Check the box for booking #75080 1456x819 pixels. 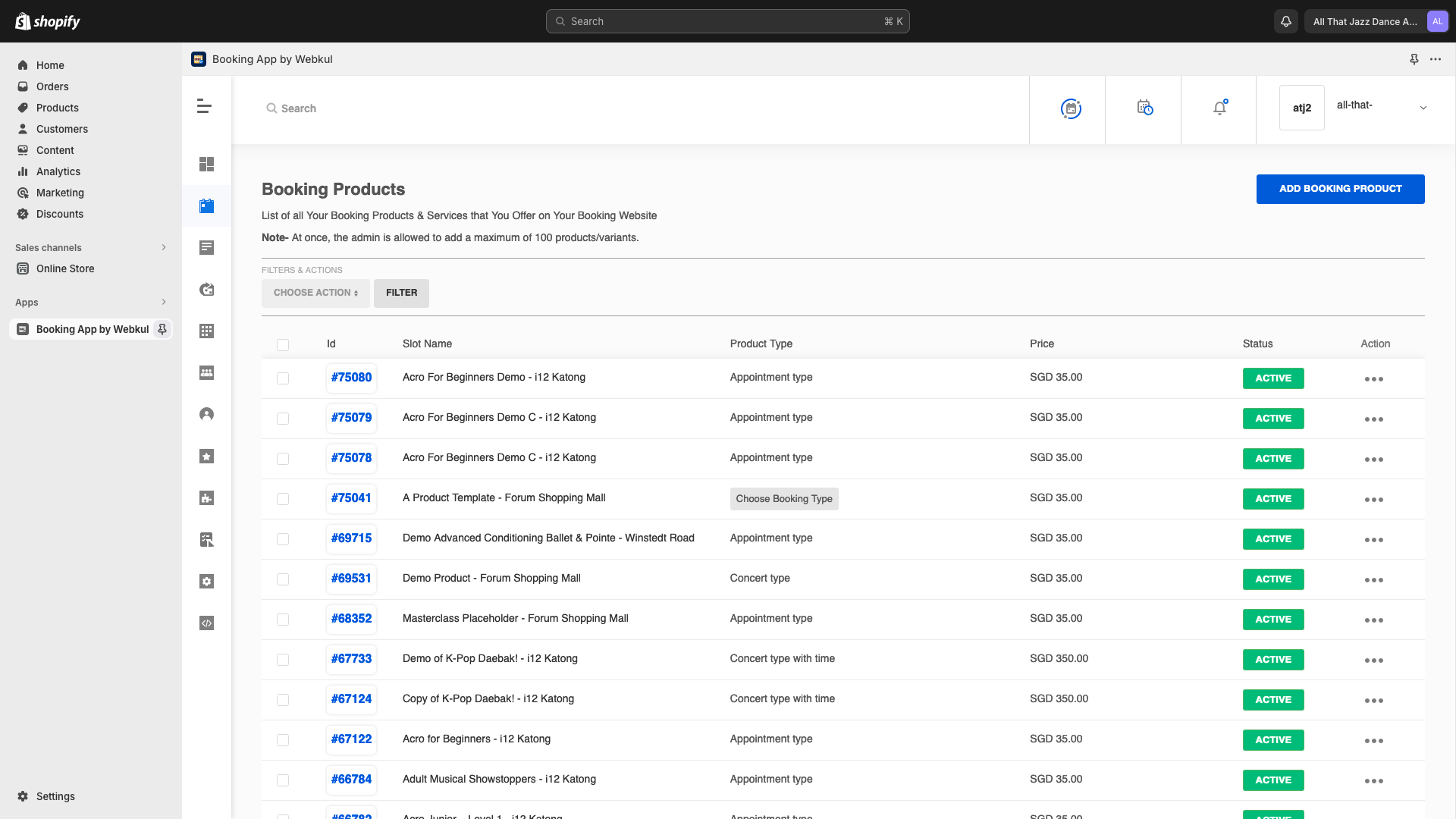283,378
